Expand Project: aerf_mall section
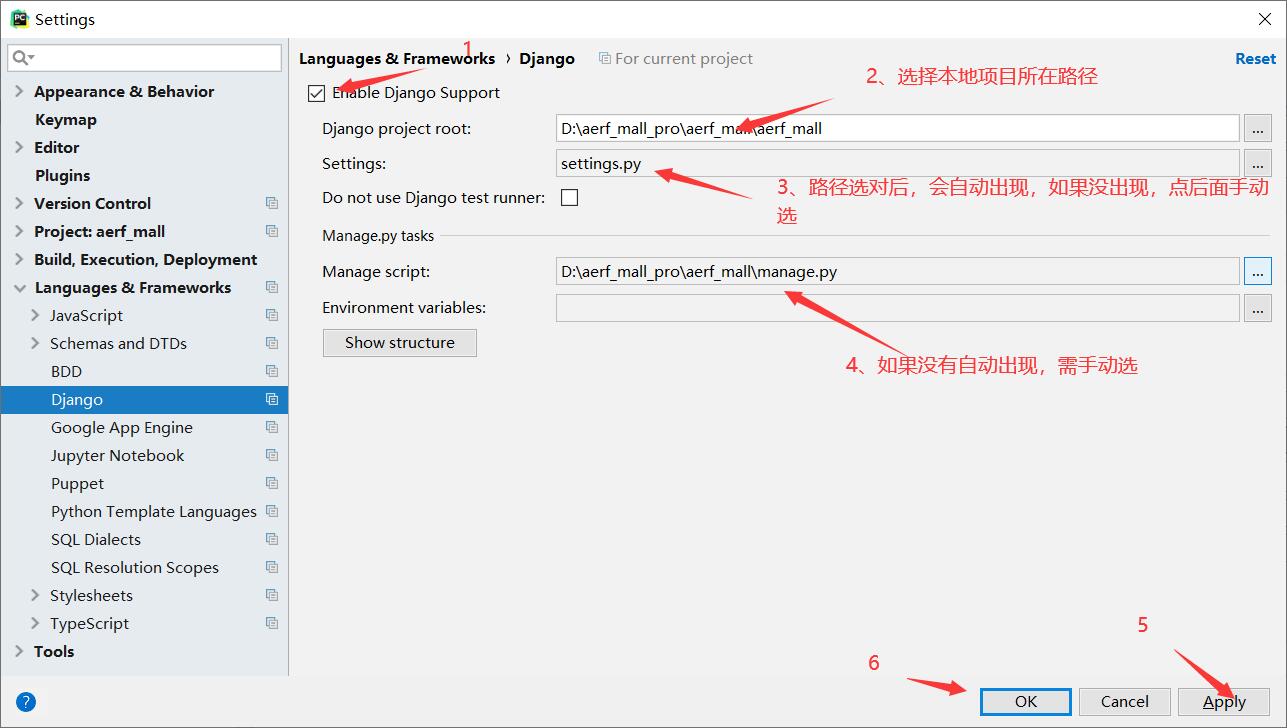 [19, 231]
